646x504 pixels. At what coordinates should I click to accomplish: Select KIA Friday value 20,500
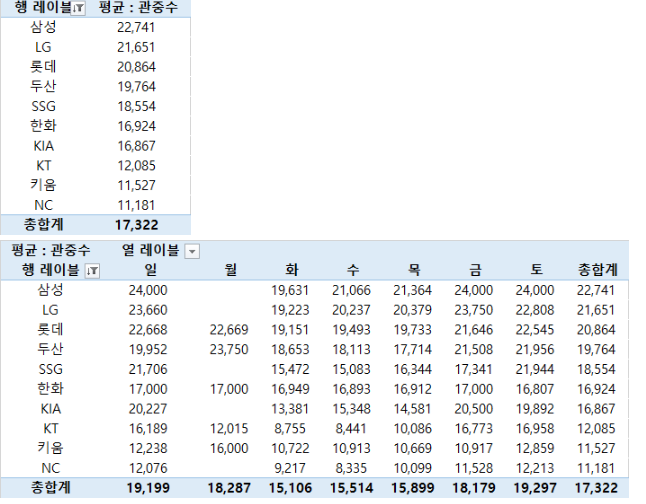[x=474, y=409]
